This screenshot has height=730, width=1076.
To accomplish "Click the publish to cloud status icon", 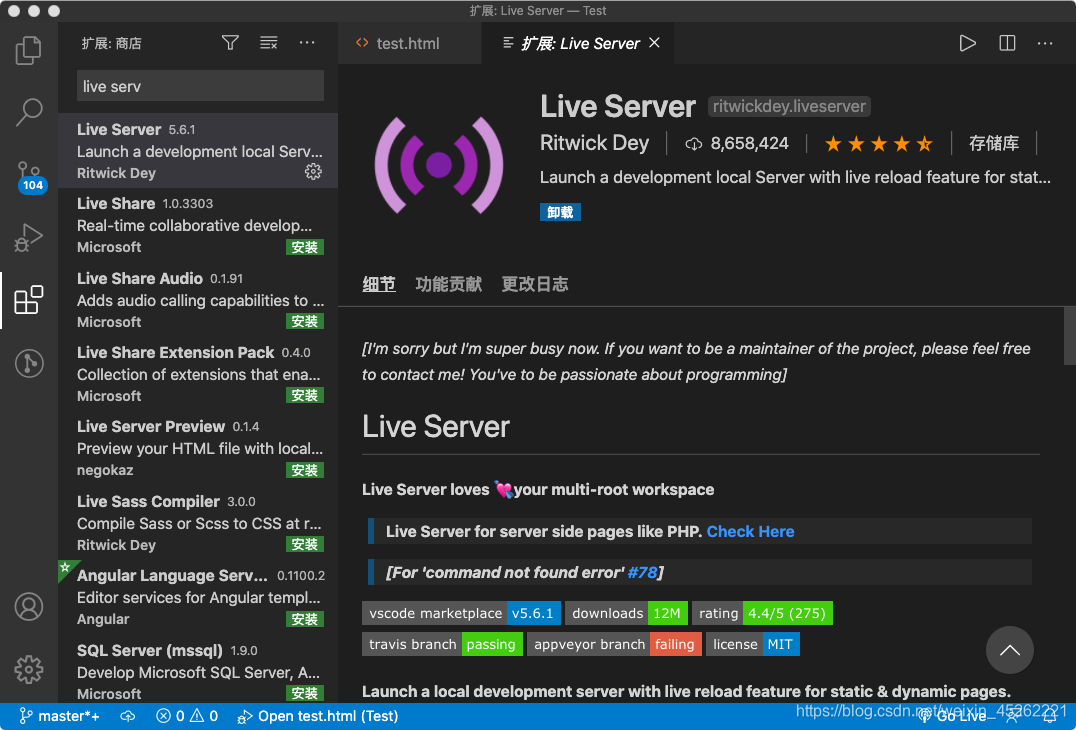I will (128, 716).
